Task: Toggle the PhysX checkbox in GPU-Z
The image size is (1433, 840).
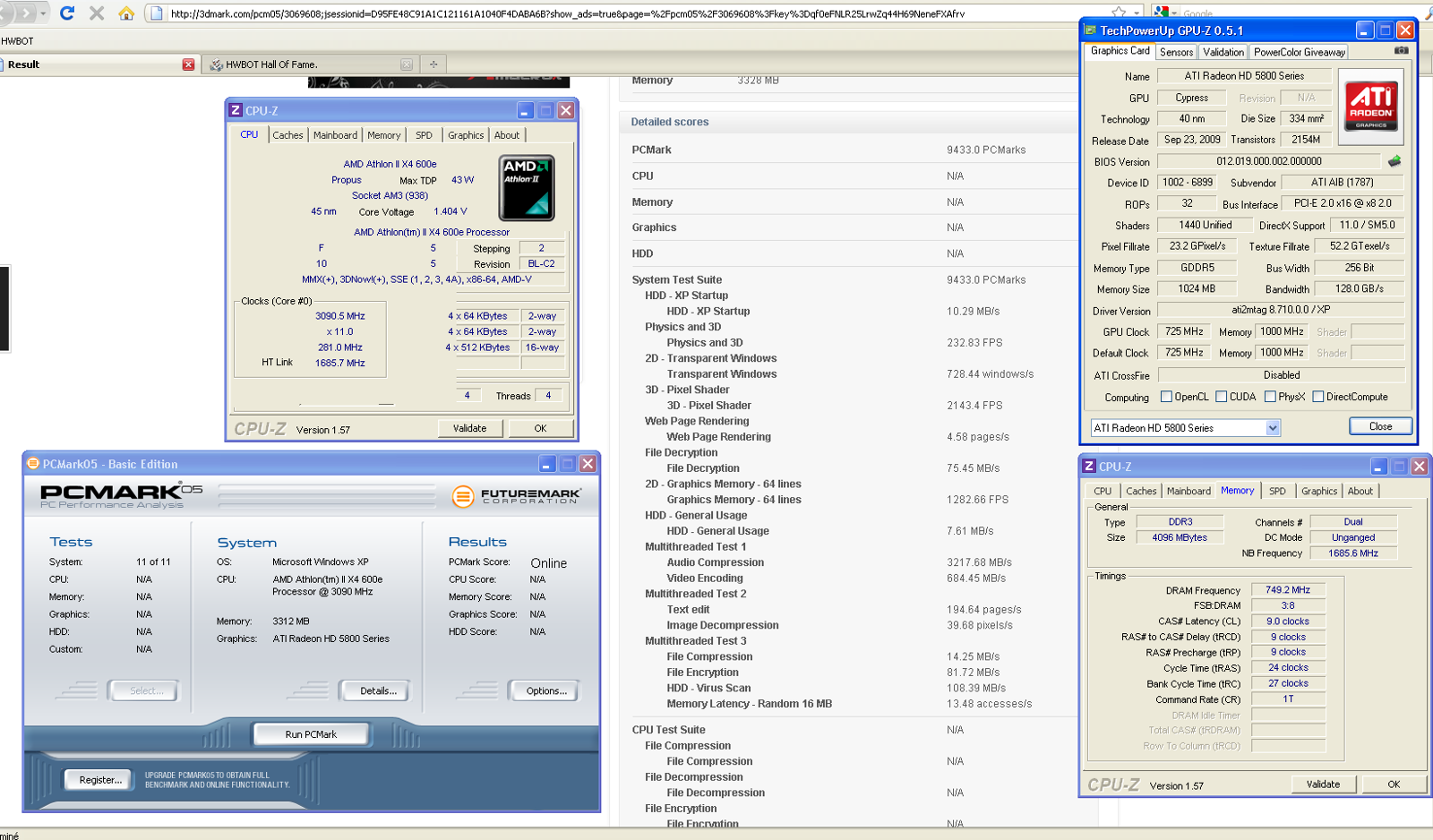Action: (1270, 397)
